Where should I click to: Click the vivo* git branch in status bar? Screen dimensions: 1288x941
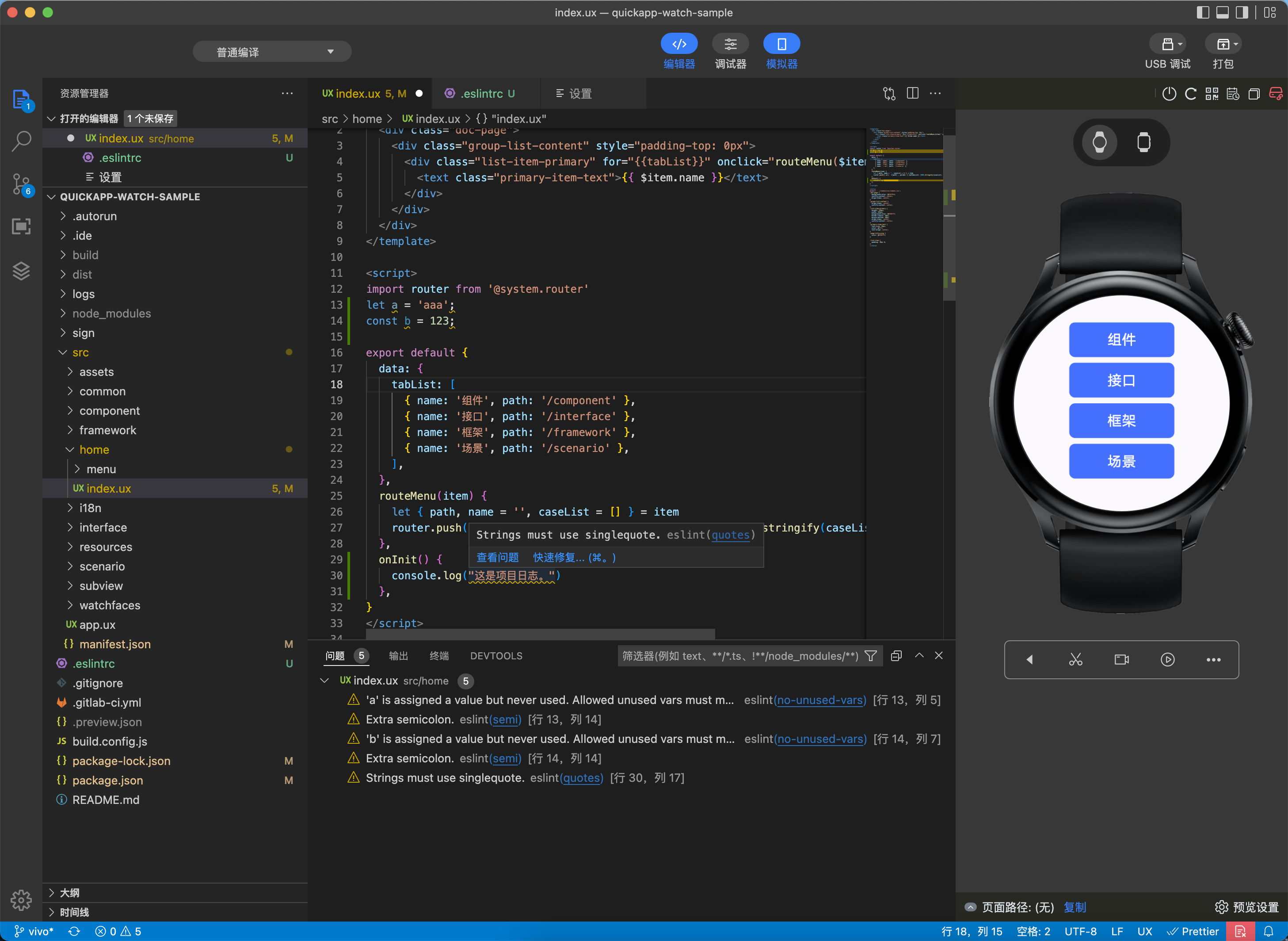[x=34, y=931]
